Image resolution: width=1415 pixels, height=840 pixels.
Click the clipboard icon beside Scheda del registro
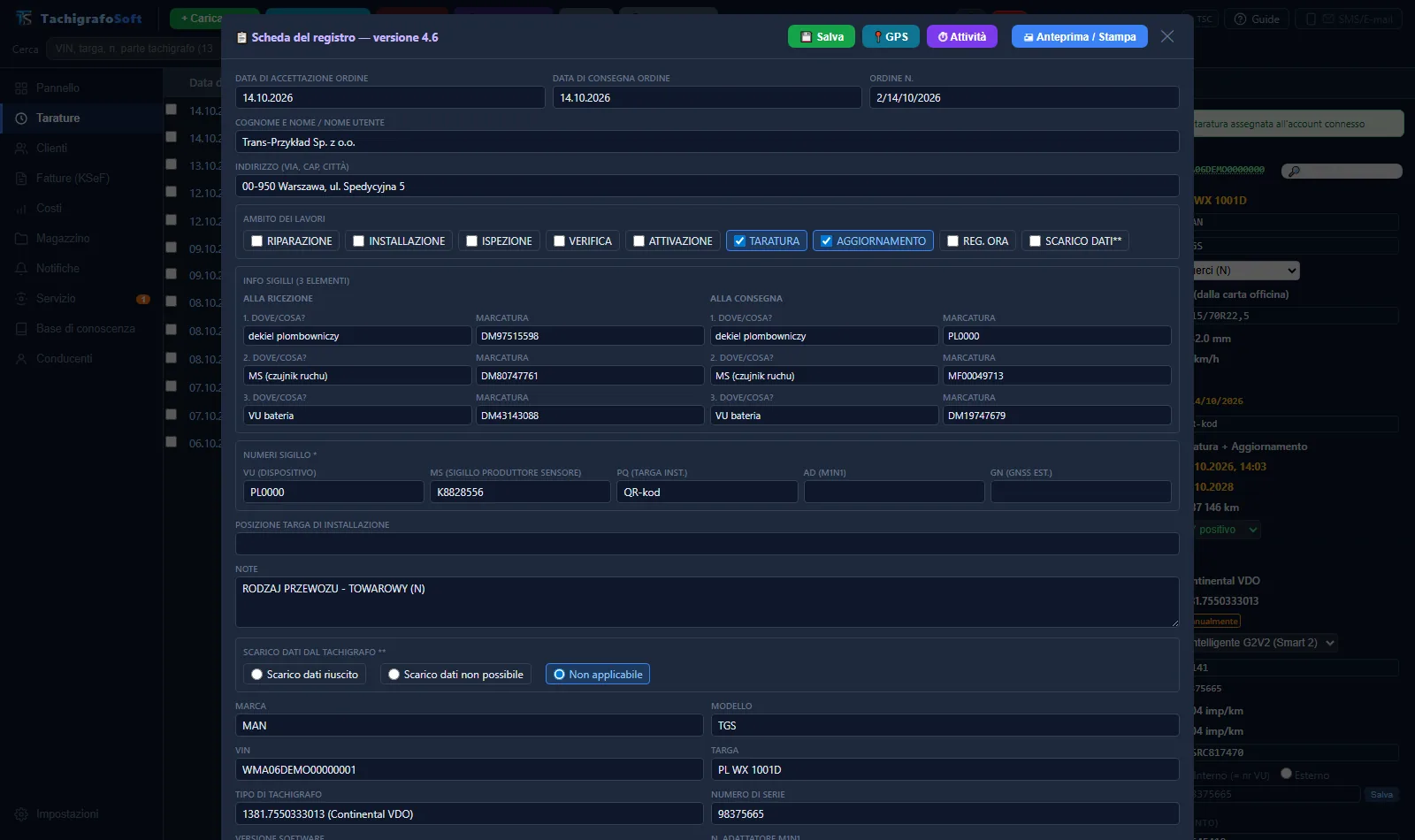[242, 37]
